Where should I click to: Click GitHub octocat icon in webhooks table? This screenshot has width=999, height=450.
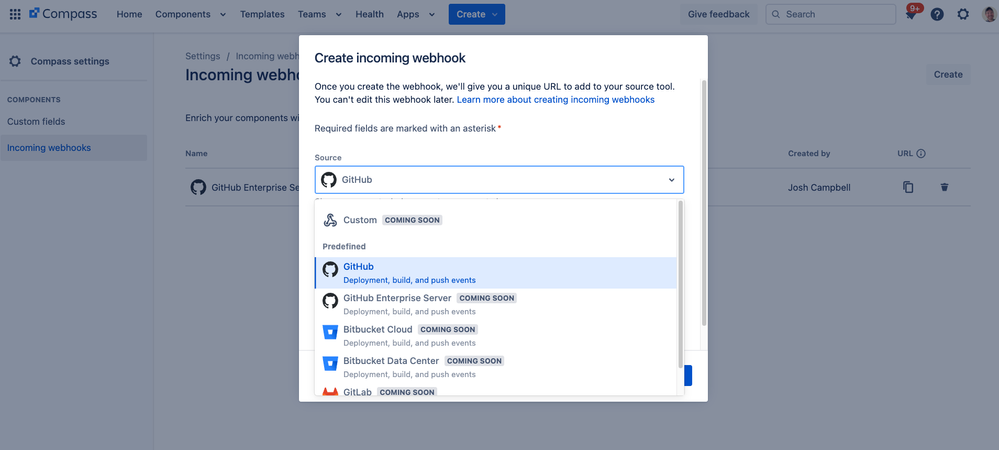click(x=198, y=187)
